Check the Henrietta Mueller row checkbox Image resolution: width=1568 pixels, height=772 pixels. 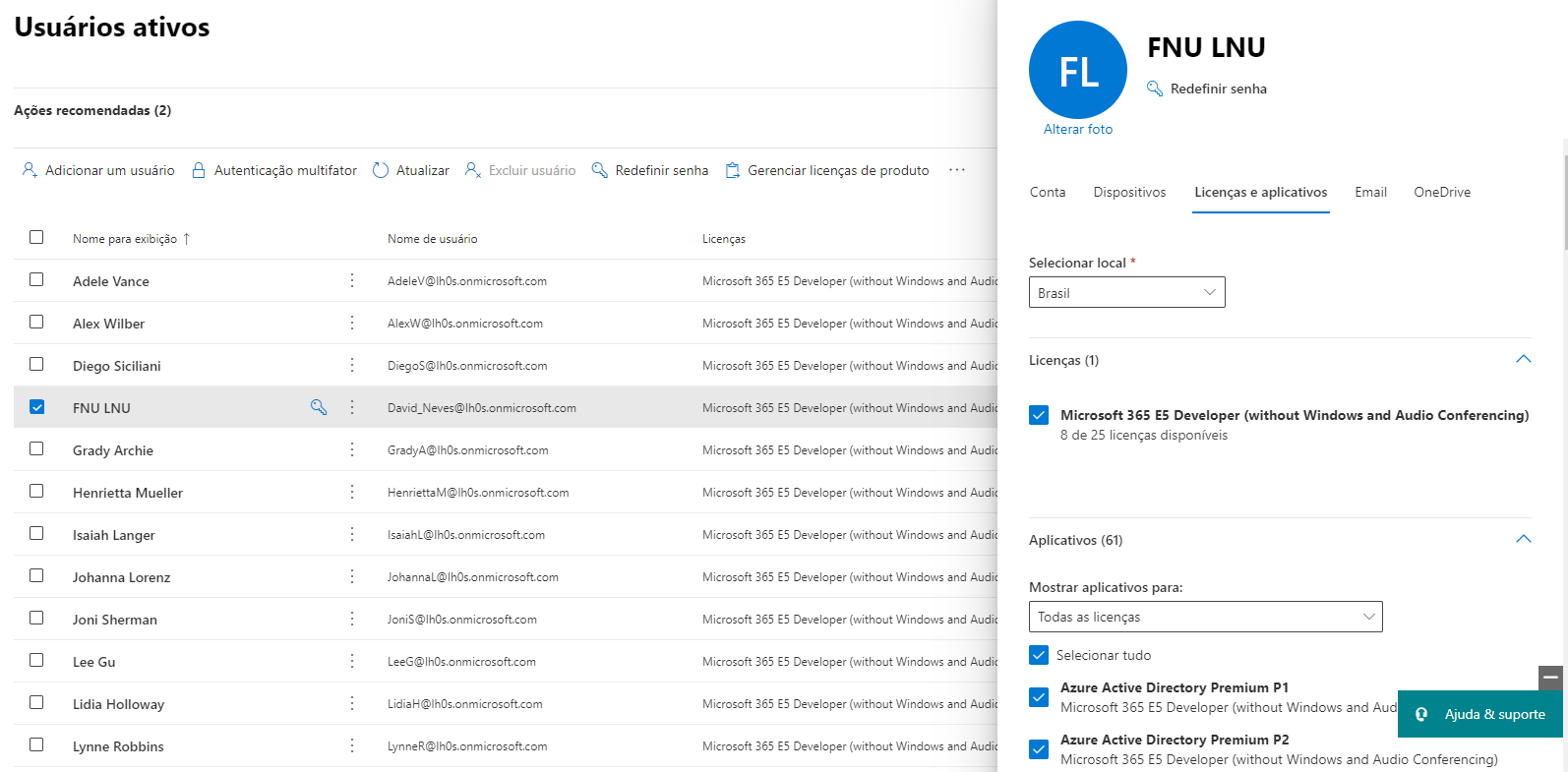(36, 491)
